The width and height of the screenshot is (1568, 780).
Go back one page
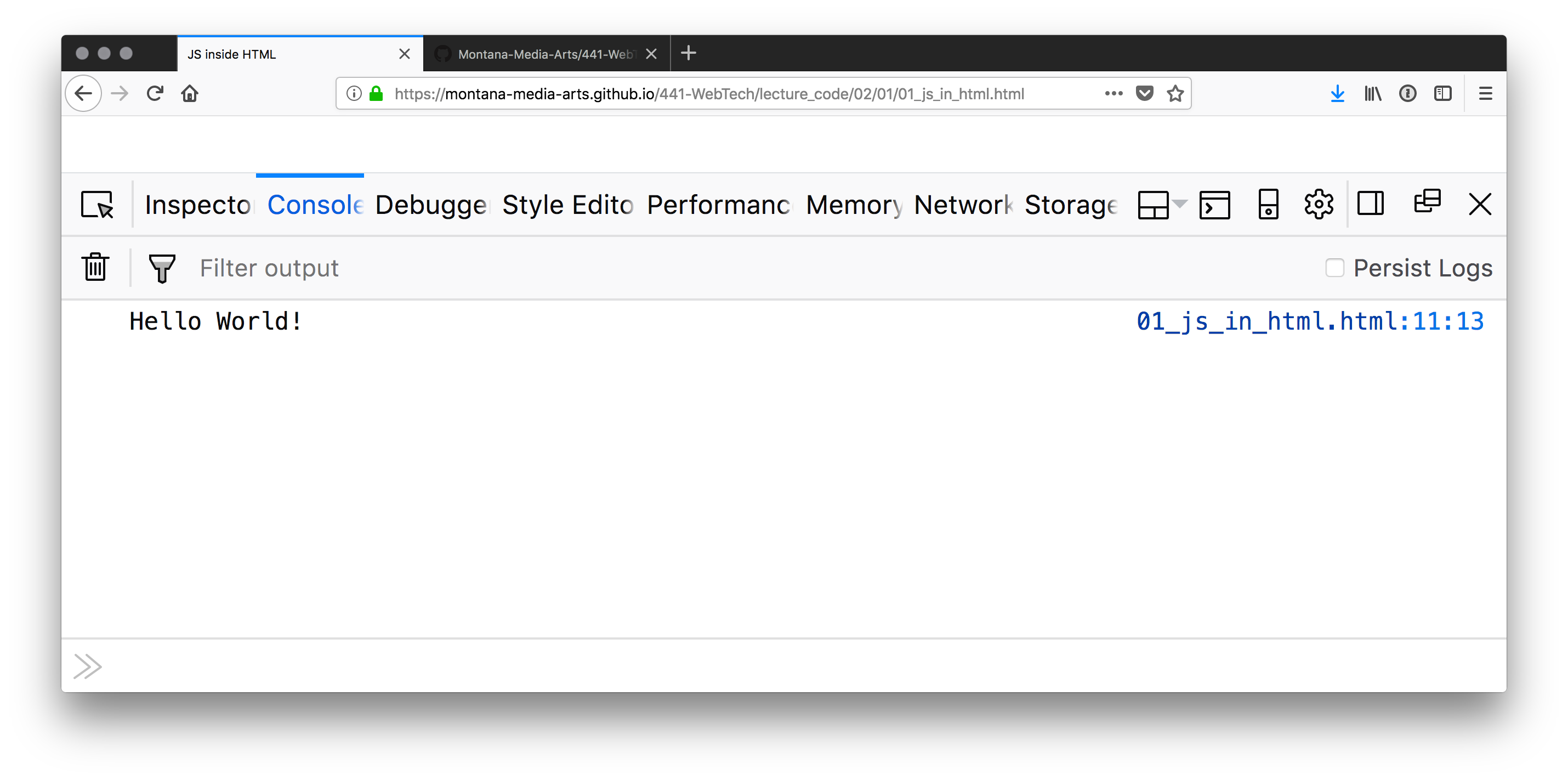[x=83, y=93]
